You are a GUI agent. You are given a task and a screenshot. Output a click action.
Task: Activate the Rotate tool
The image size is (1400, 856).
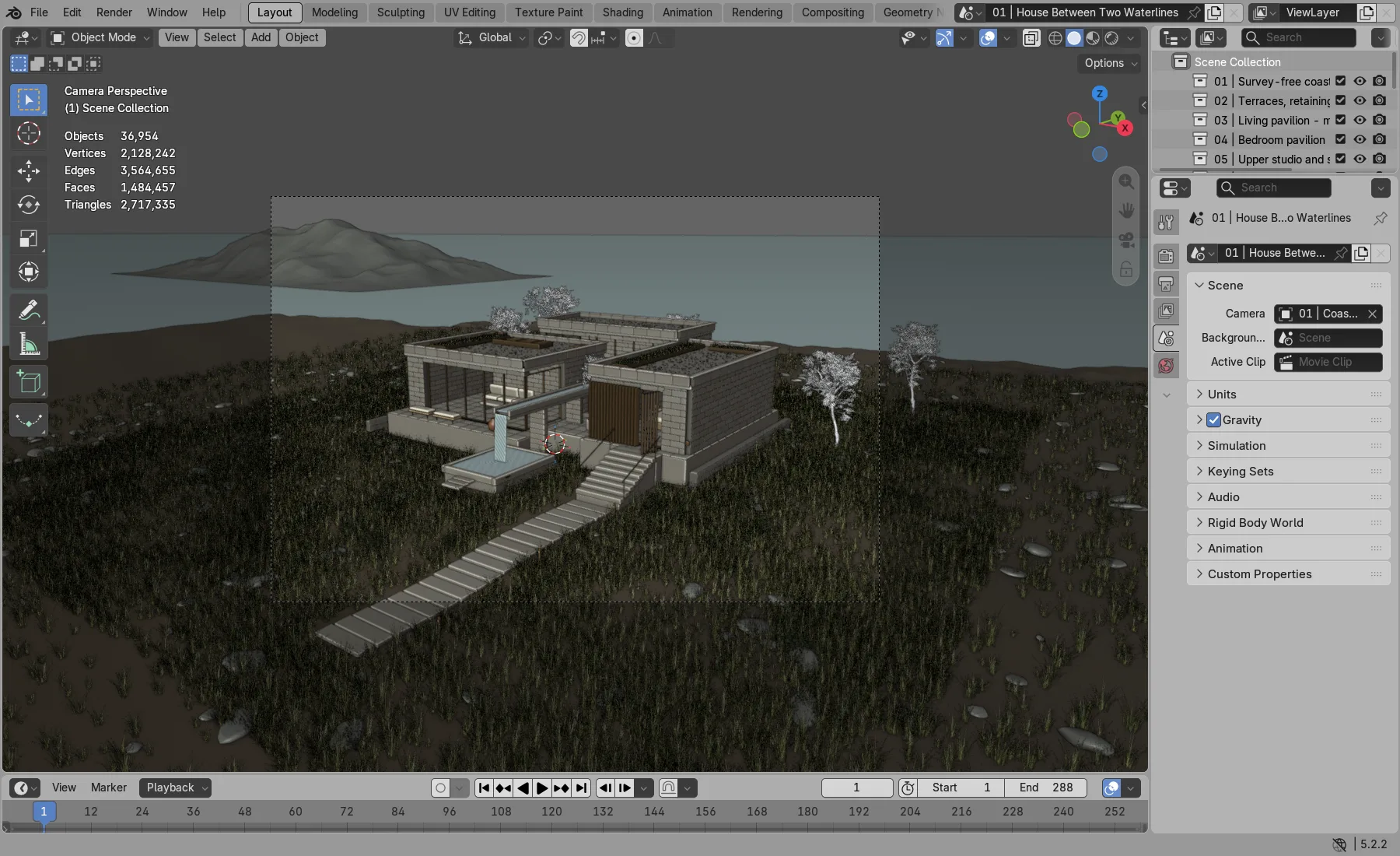(x=29, y=205)
